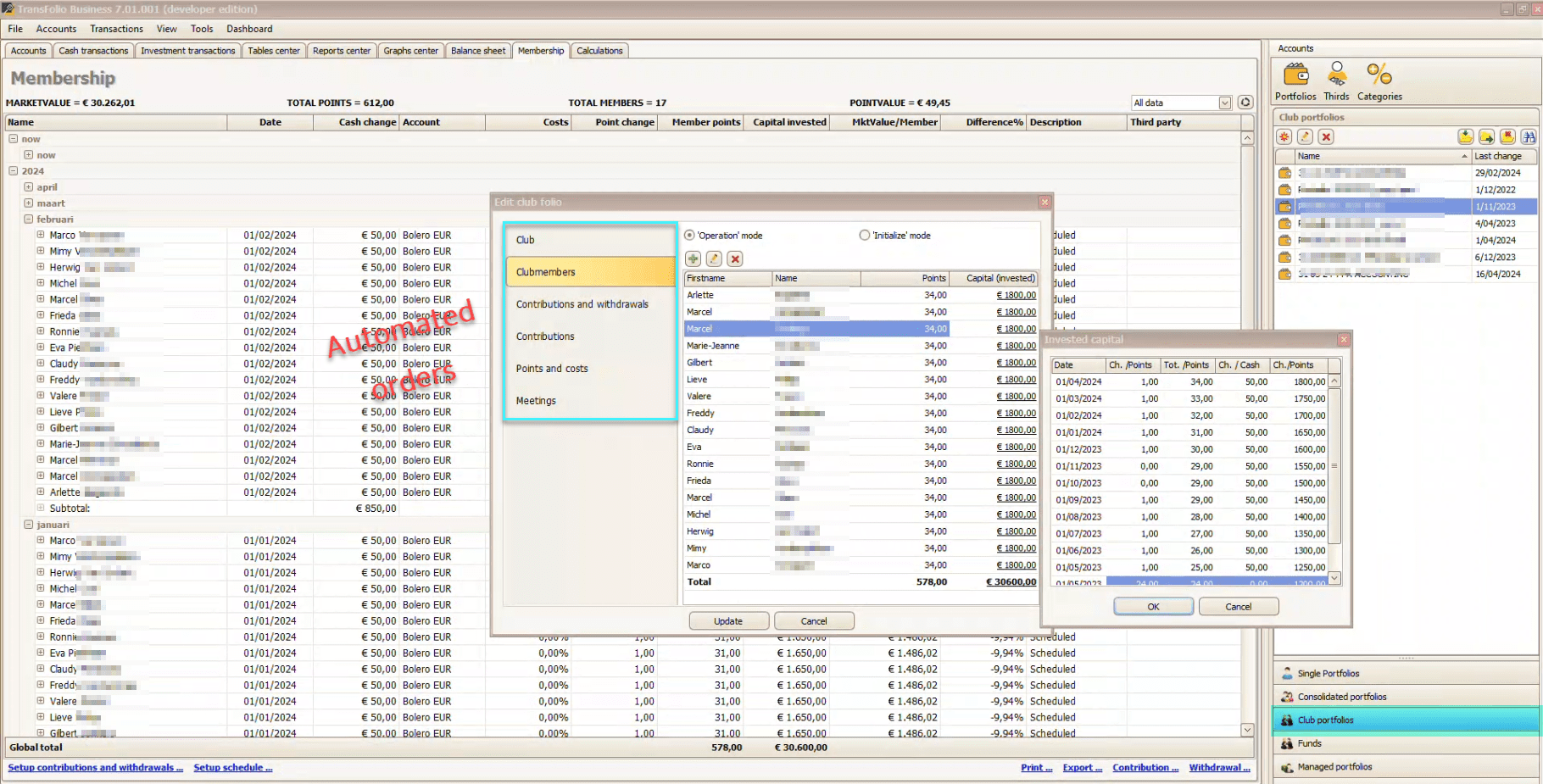Viewport: 1543px width, 784px height.
Task: Switch to the Balance sheet tab
Action: (x=477, y=51)
